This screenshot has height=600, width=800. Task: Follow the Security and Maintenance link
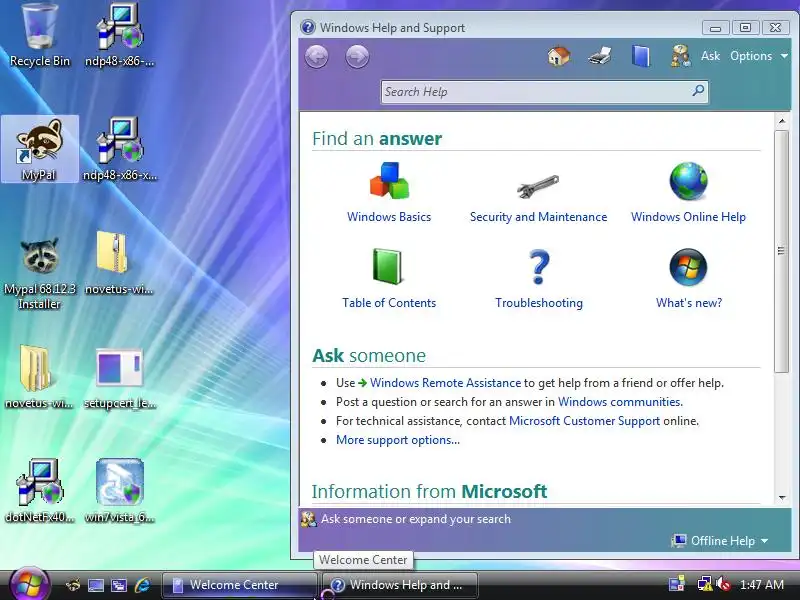pyautogui.click(x=538, y=217)
